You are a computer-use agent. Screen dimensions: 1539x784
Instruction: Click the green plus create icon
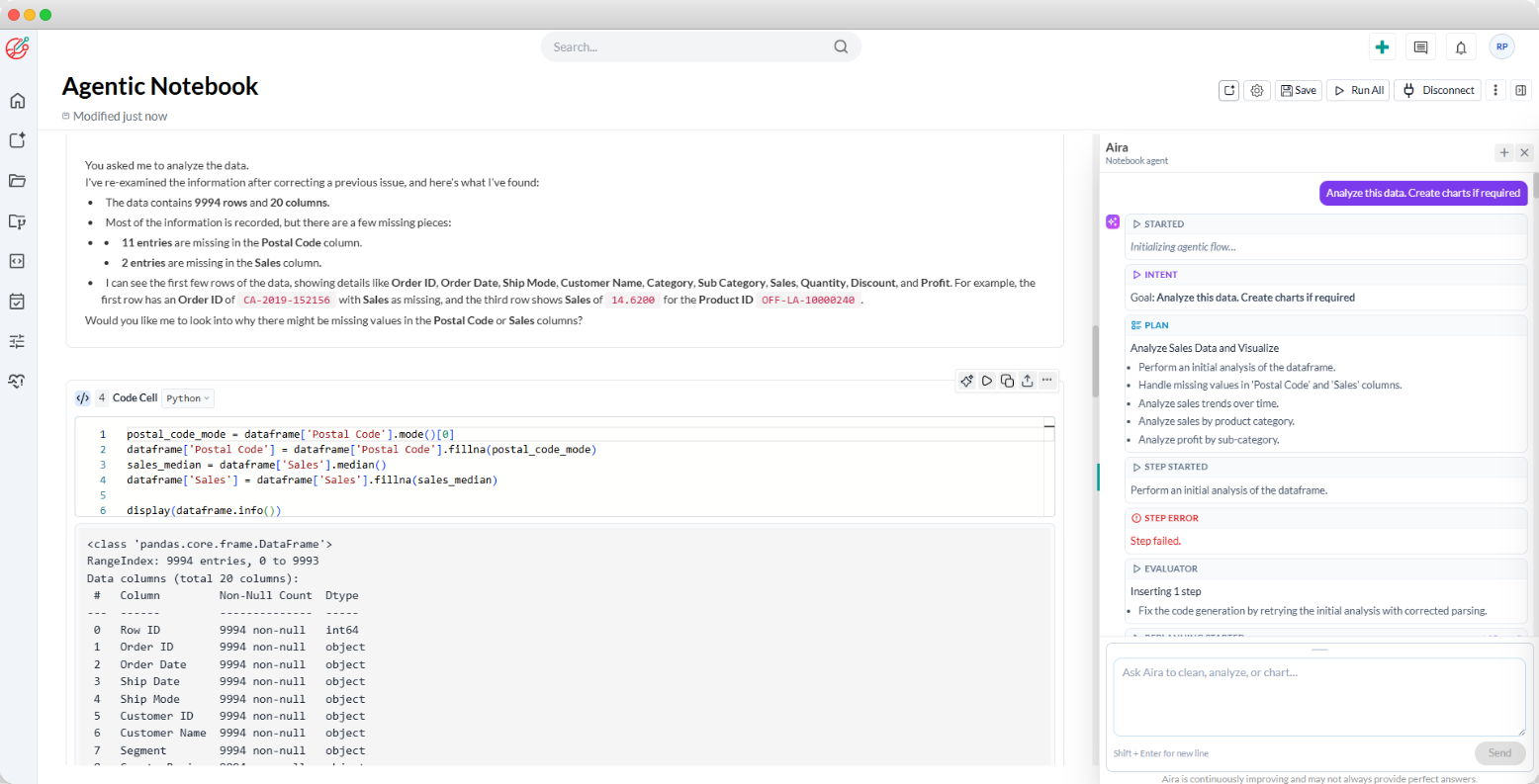(1383, 46)
